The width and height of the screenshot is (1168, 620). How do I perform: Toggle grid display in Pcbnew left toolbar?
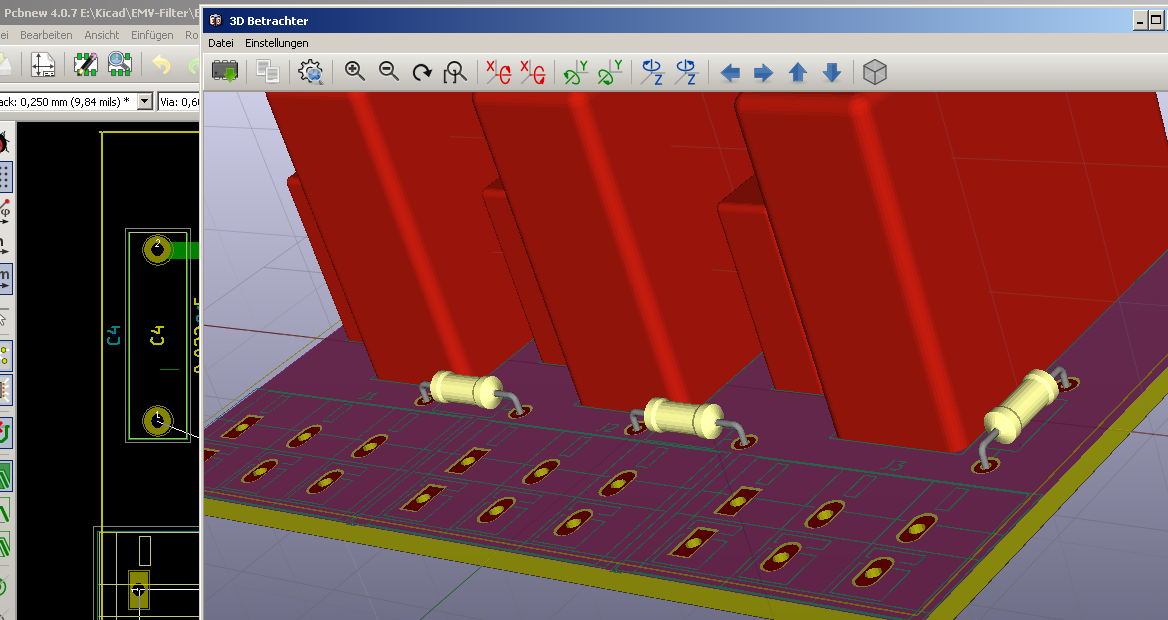click(5, 178)
